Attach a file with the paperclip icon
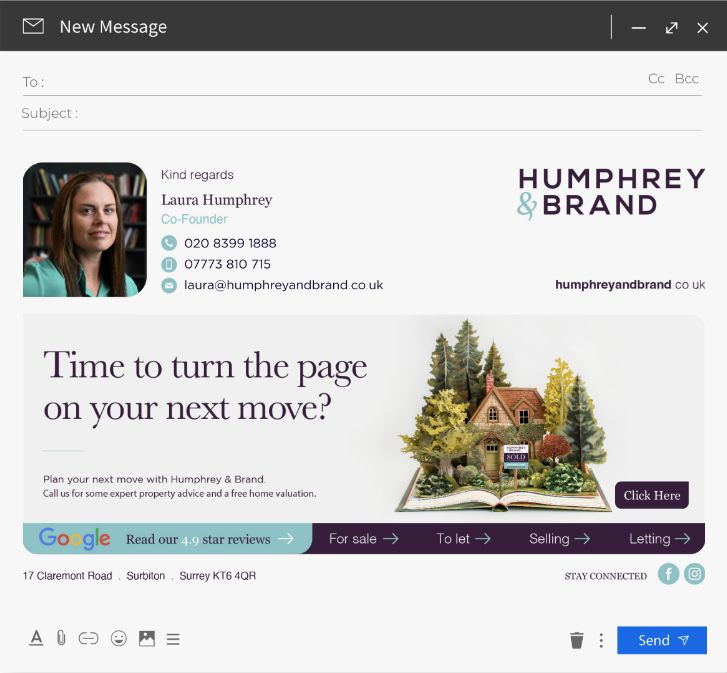Screen dimensions: 727x673 tap(61, 638)
